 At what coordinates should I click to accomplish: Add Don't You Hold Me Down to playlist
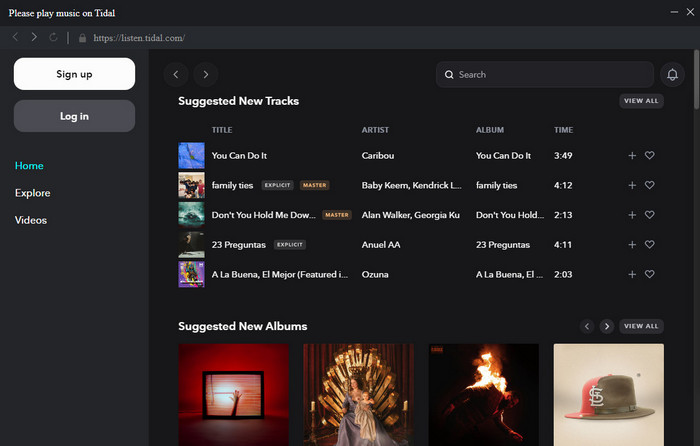(x=632, y=215)
